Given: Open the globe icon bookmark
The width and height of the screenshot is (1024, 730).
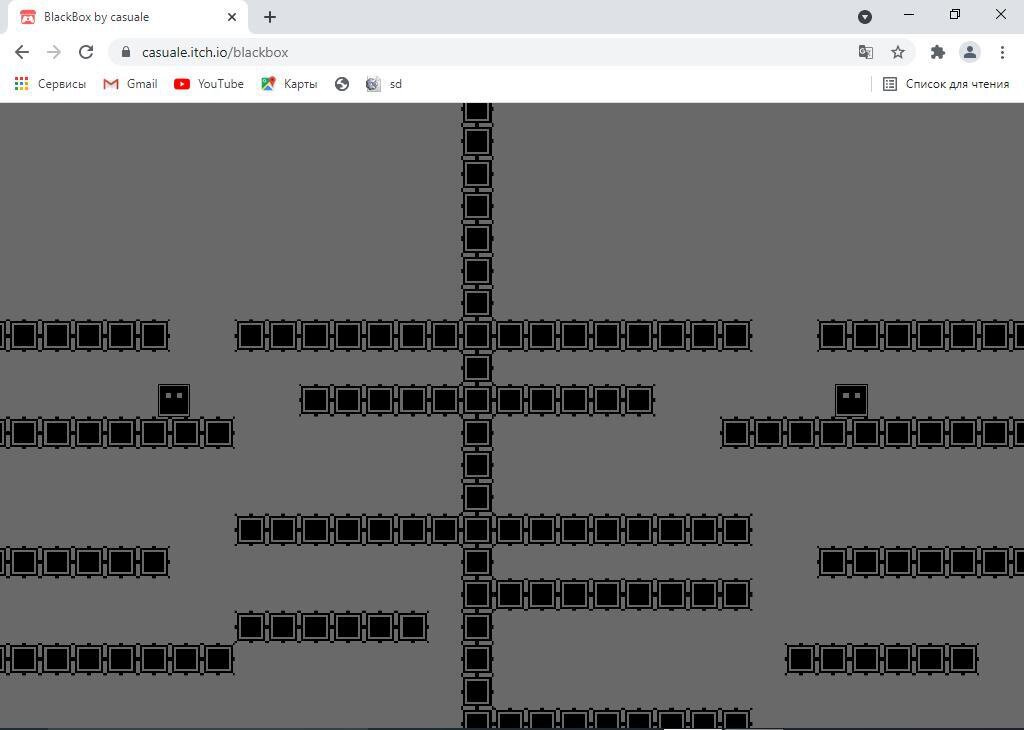Looking at the screenshot, I should pos(342,84).
